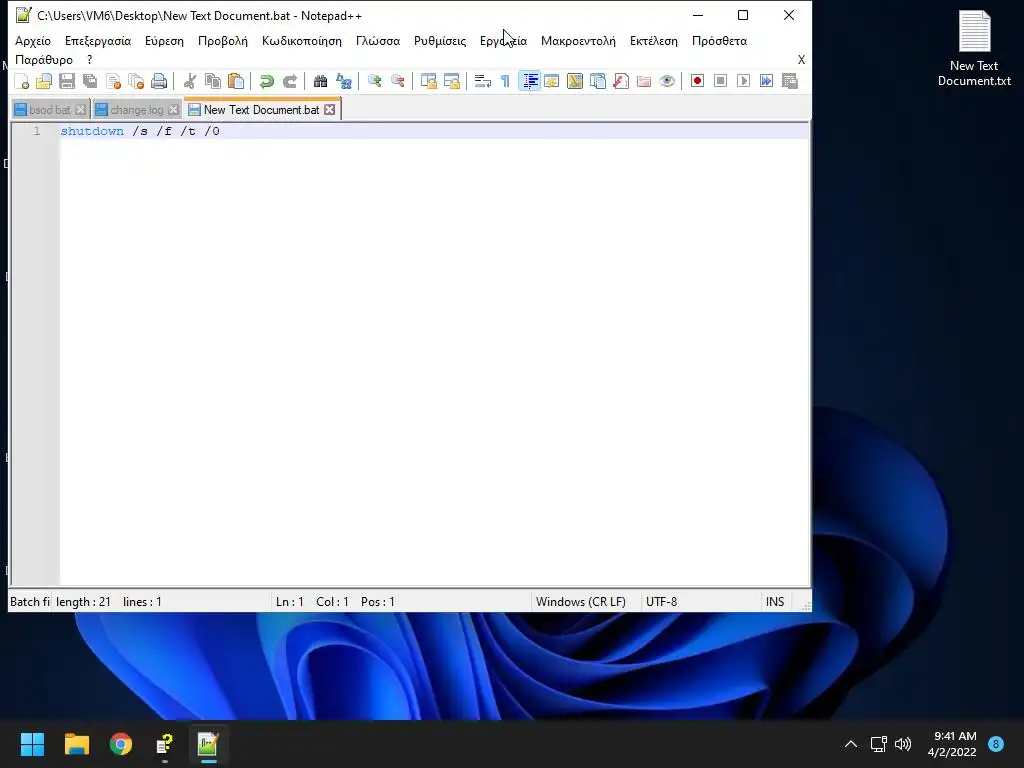Toggle Word wrap icon
The height and width of the screenshot is (768, 1024).
tap(483, 81)
